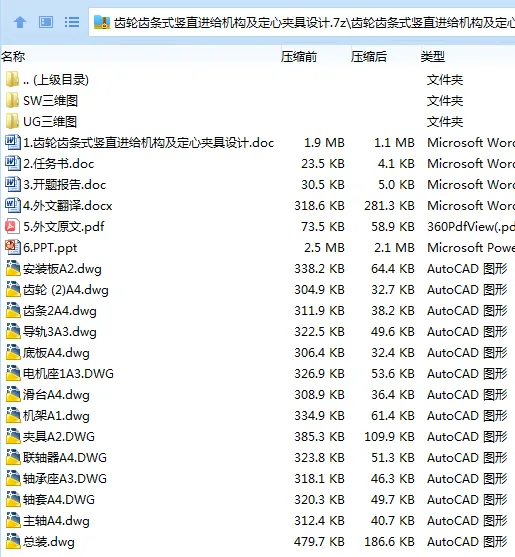Select file name 电机座1A3.DWG
Screen dimensions: 515x557
click(x=68, y=373)
